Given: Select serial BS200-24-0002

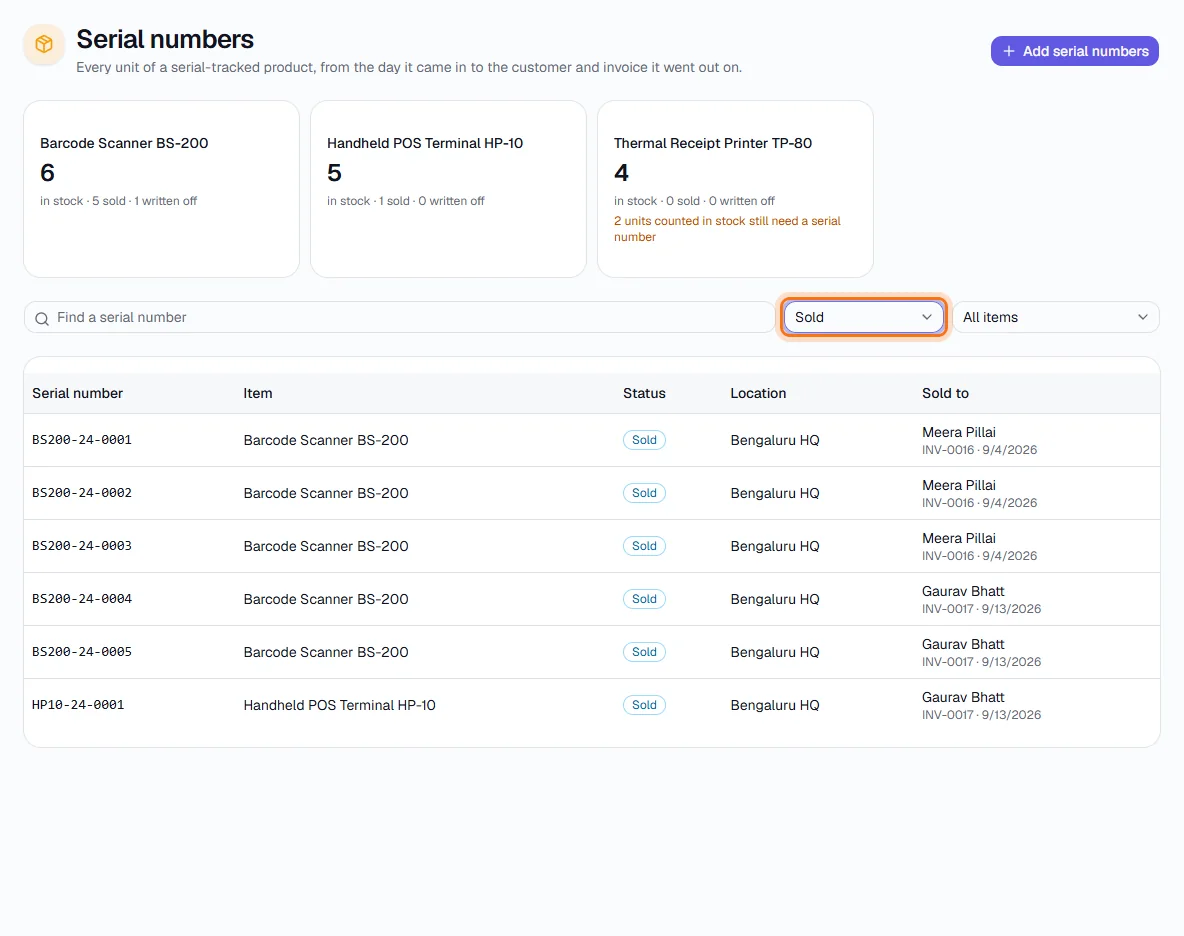Looking at the screenshot, I should pos(82,493).
